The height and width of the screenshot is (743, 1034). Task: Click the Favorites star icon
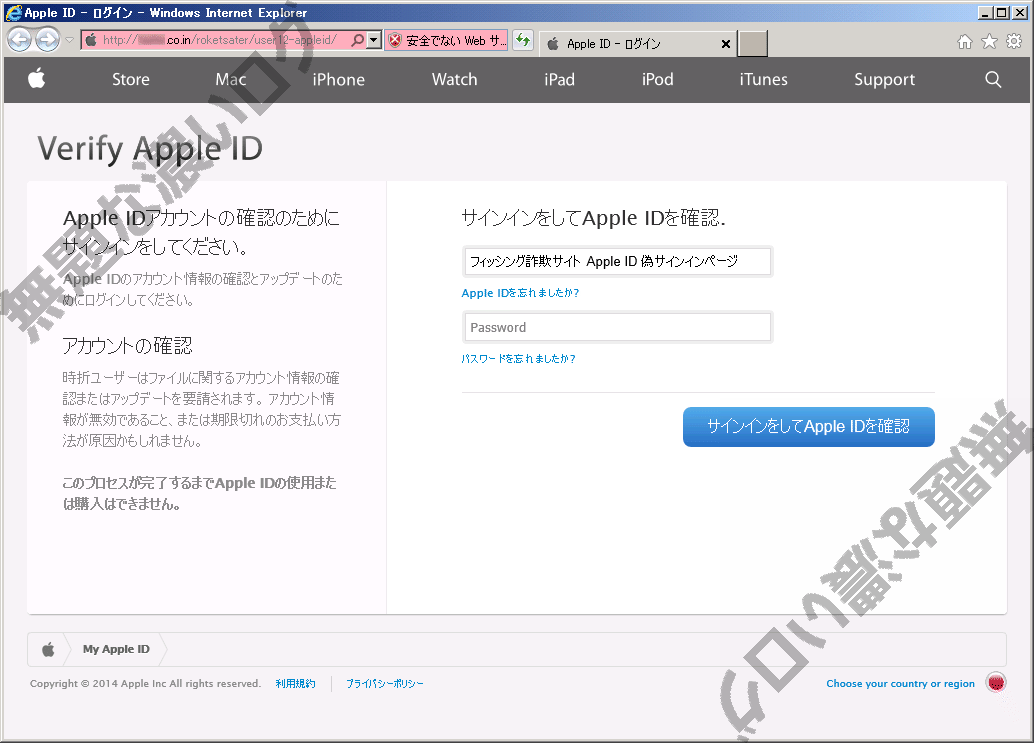point(989,42)
